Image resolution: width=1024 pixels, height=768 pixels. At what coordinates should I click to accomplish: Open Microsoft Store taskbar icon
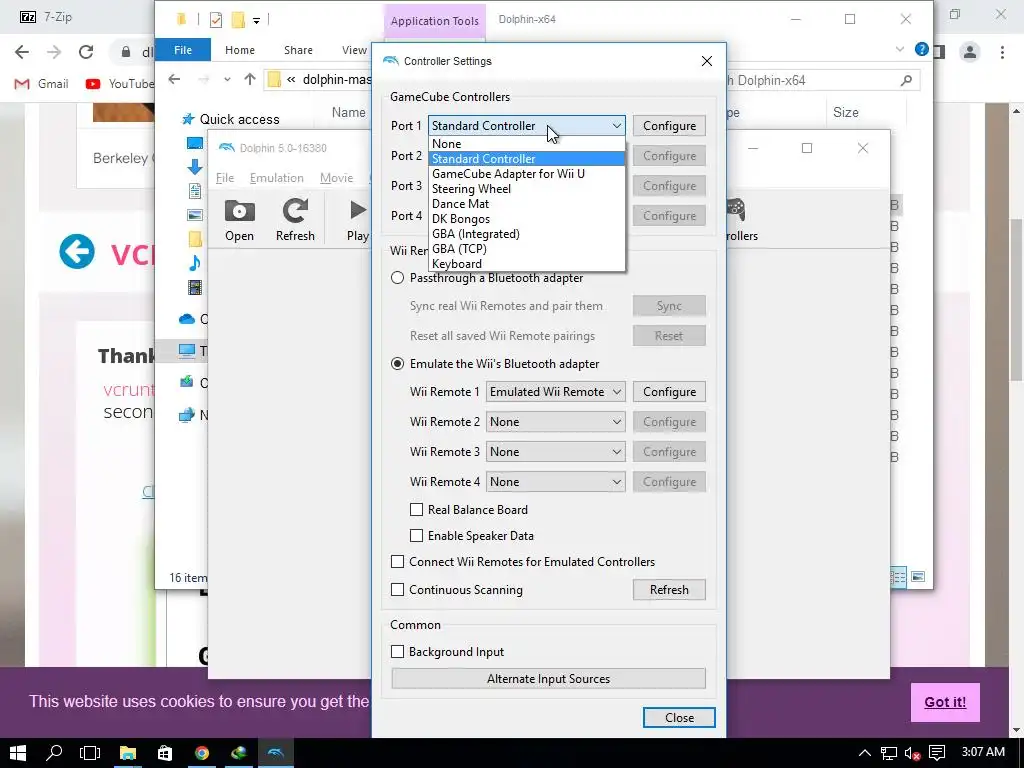[165, 753]
